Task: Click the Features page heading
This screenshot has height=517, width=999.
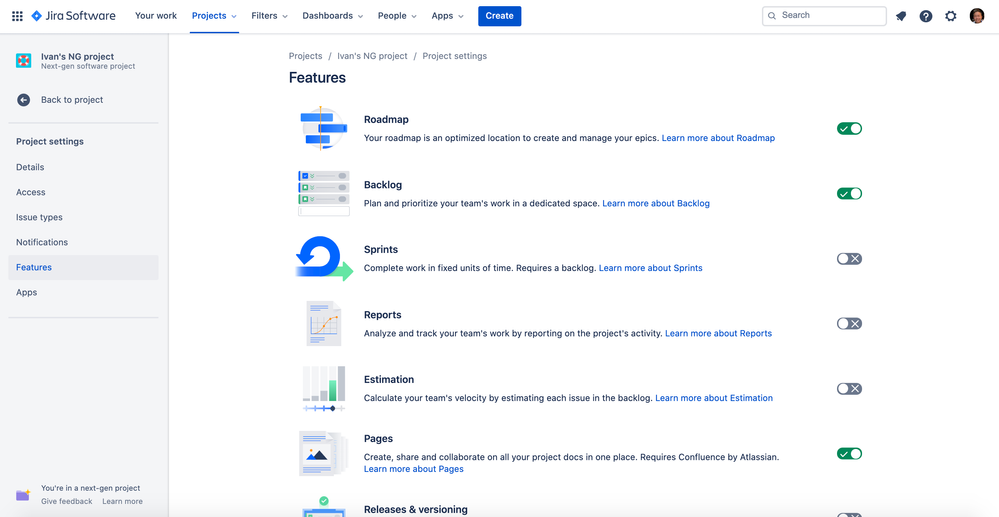Action: pyautogui.click(x=317, y=78)
